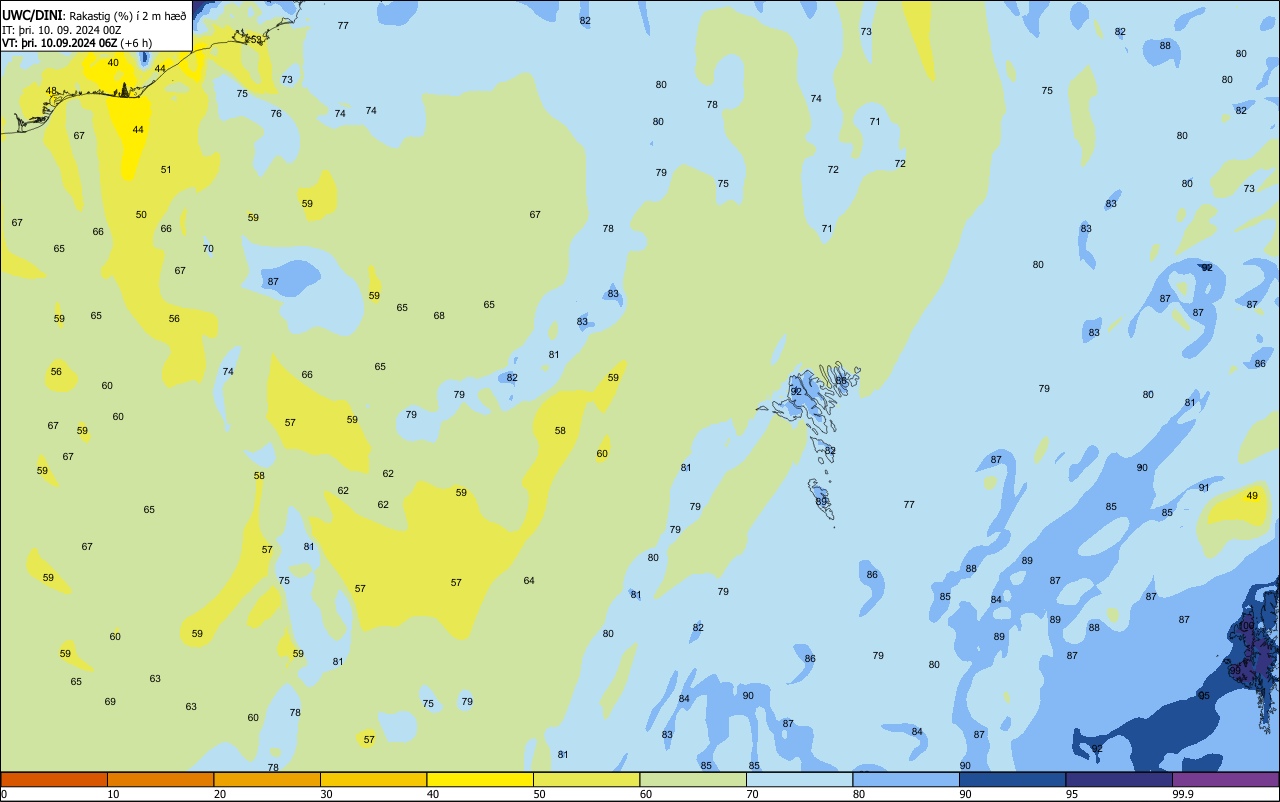Click the 'IT: þri. 10. 09. 2024 00Z' line
Viewport: 1280px width, 802px height.
62,30
